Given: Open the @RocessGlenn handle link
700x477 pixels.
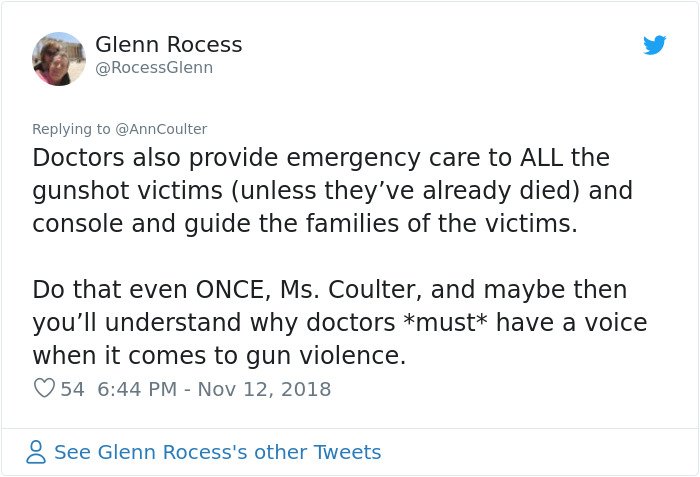Looking at the screenshot, I should click(154, 68).
